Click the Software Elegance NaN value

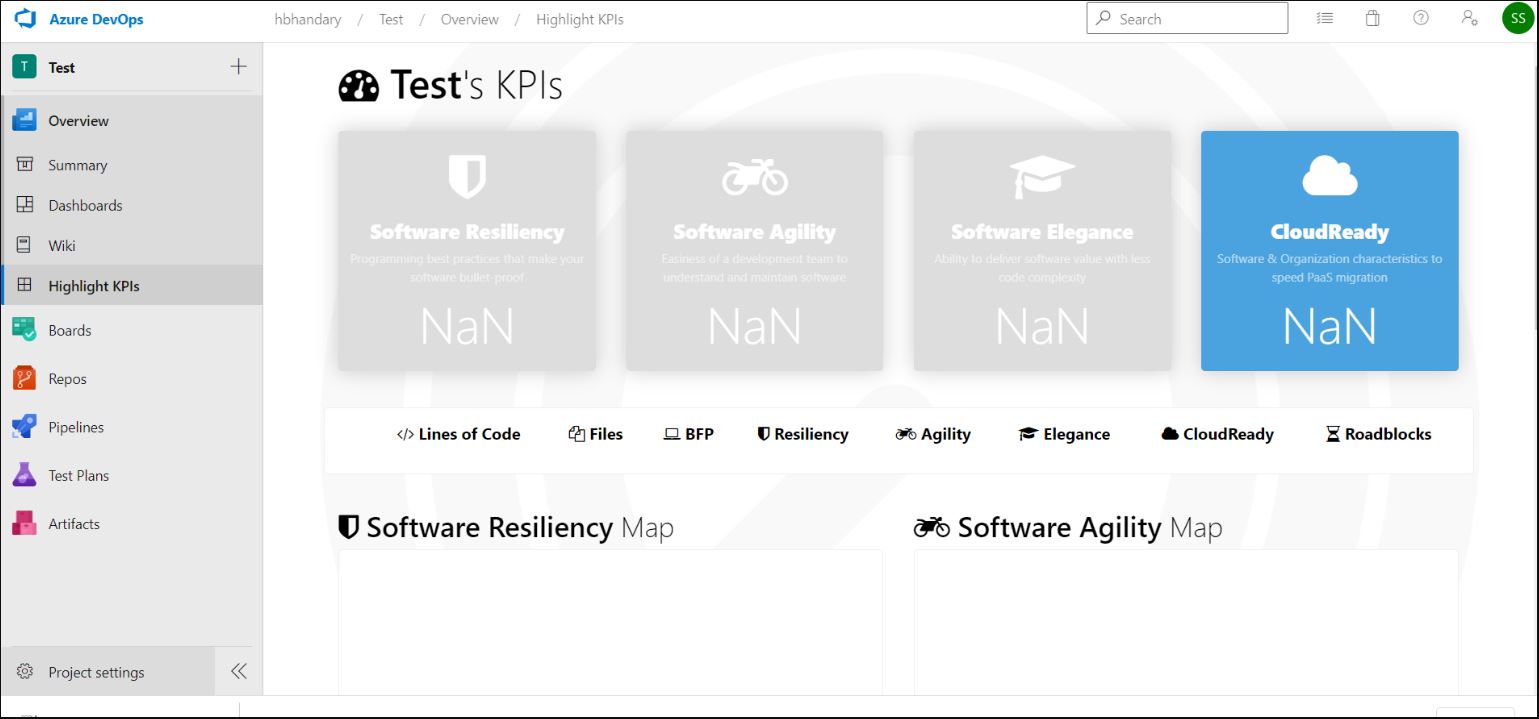pyautogui.click(x=1042, y=326)
